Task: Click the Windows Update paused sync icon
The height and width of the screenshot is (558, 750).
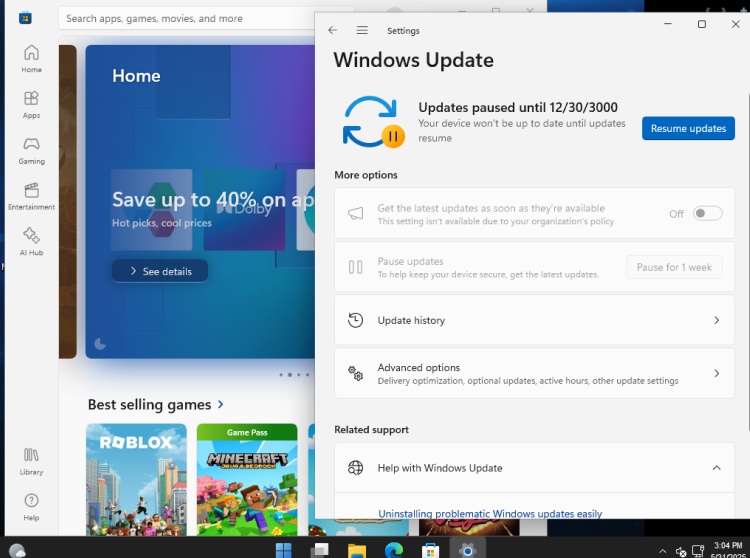Action: coord(374,121)
